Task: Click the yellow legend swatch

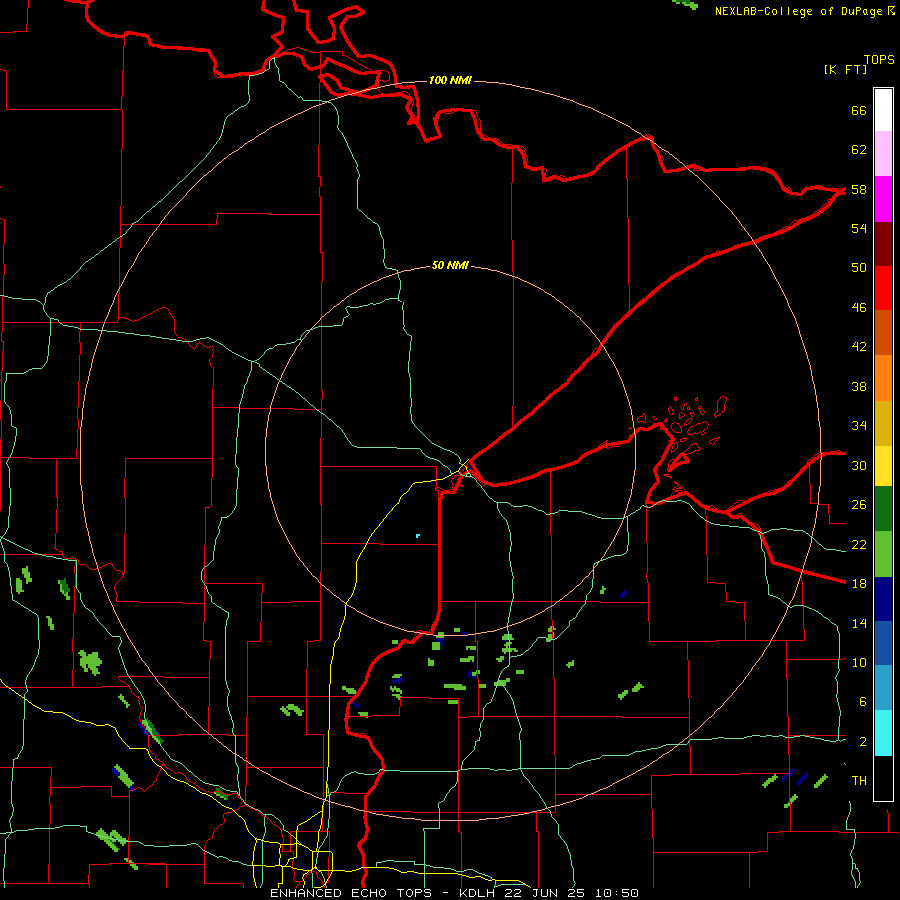Action: (883, 466)
